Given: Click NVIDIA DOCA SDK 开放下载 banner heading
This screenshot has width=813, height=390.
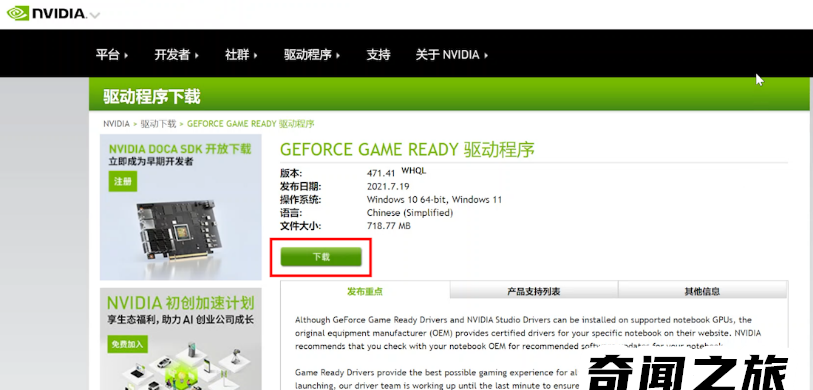Looking at the screenshot, I should tap(180, 149).
